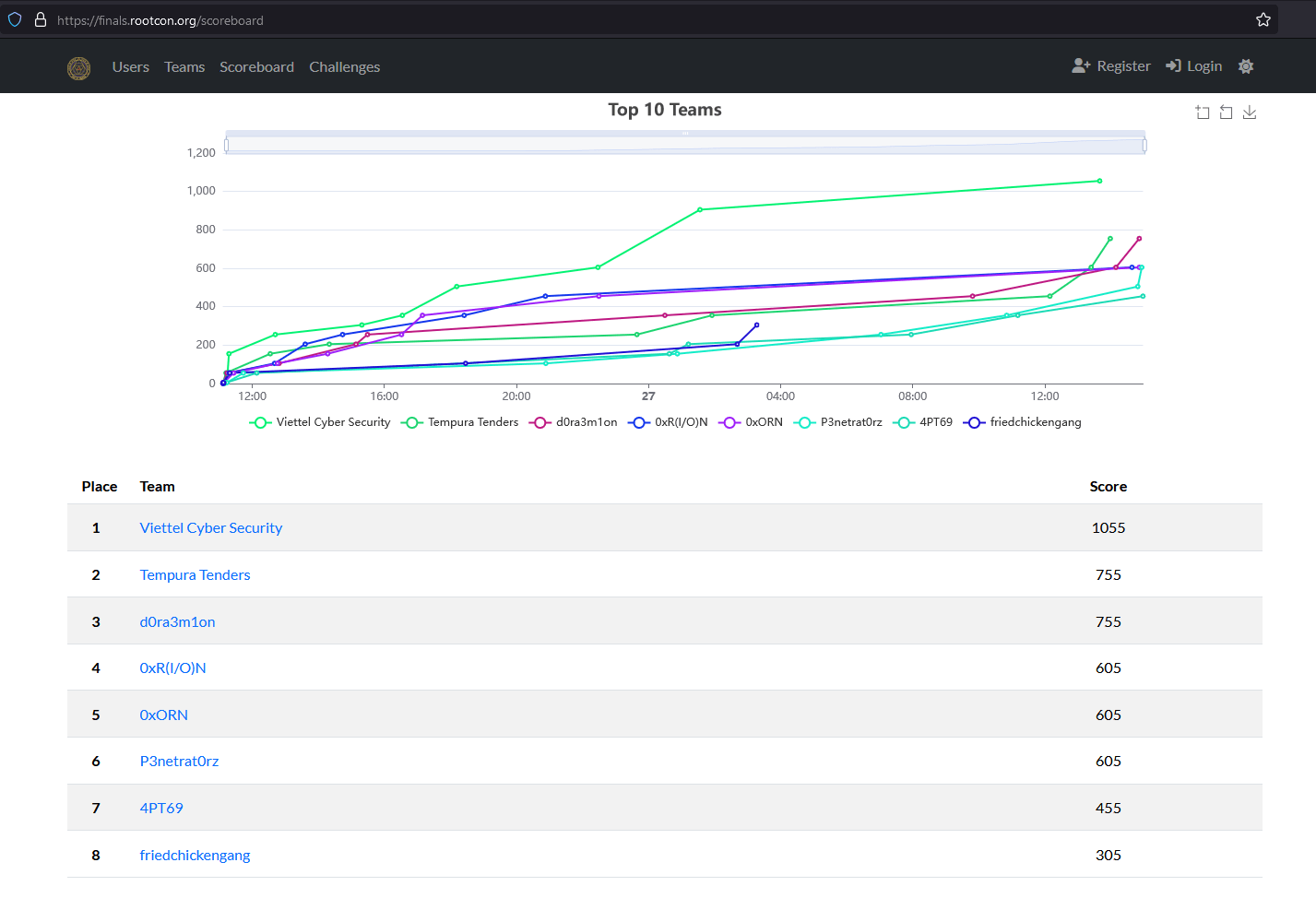Open the Users page
1316x898 pixels.
(131, 67)
